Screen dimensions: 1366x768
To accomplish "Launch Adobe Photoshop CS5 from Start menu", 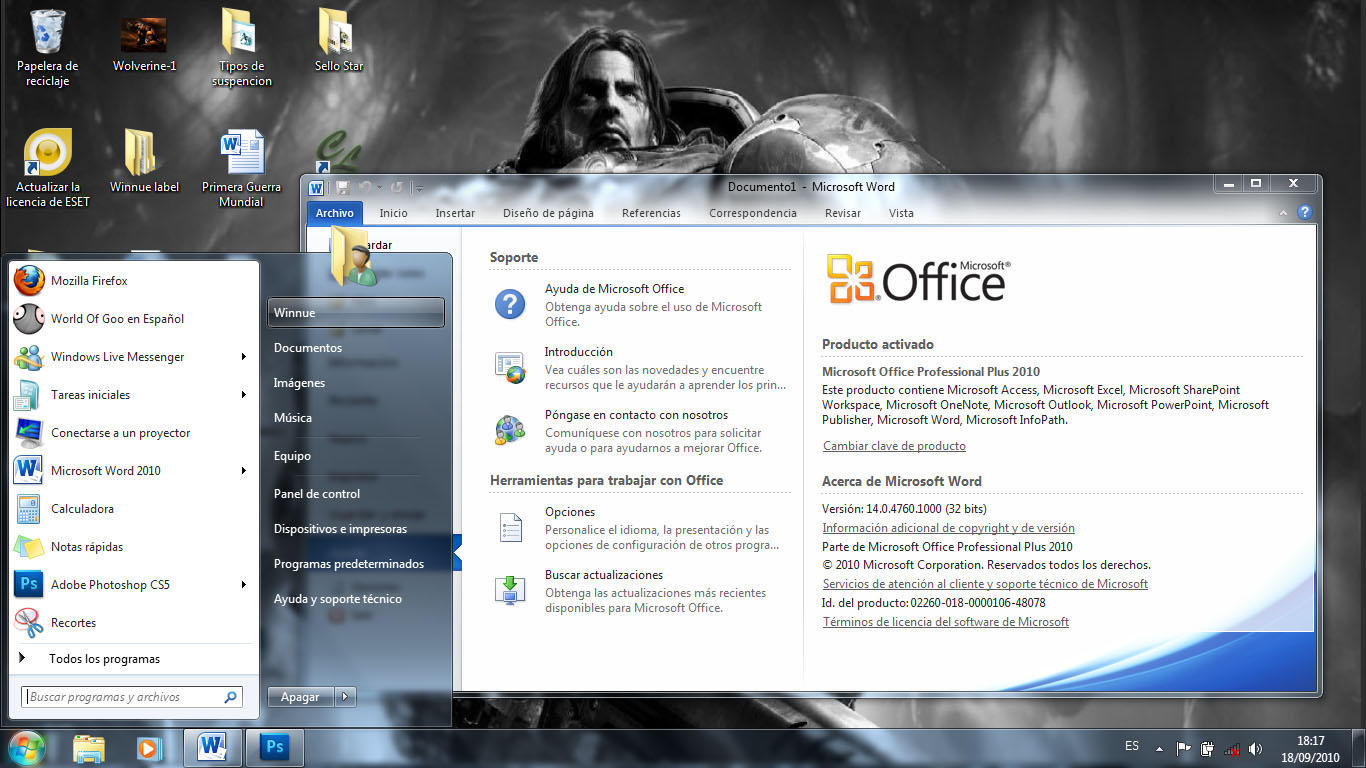I will [x=133, y=585].
